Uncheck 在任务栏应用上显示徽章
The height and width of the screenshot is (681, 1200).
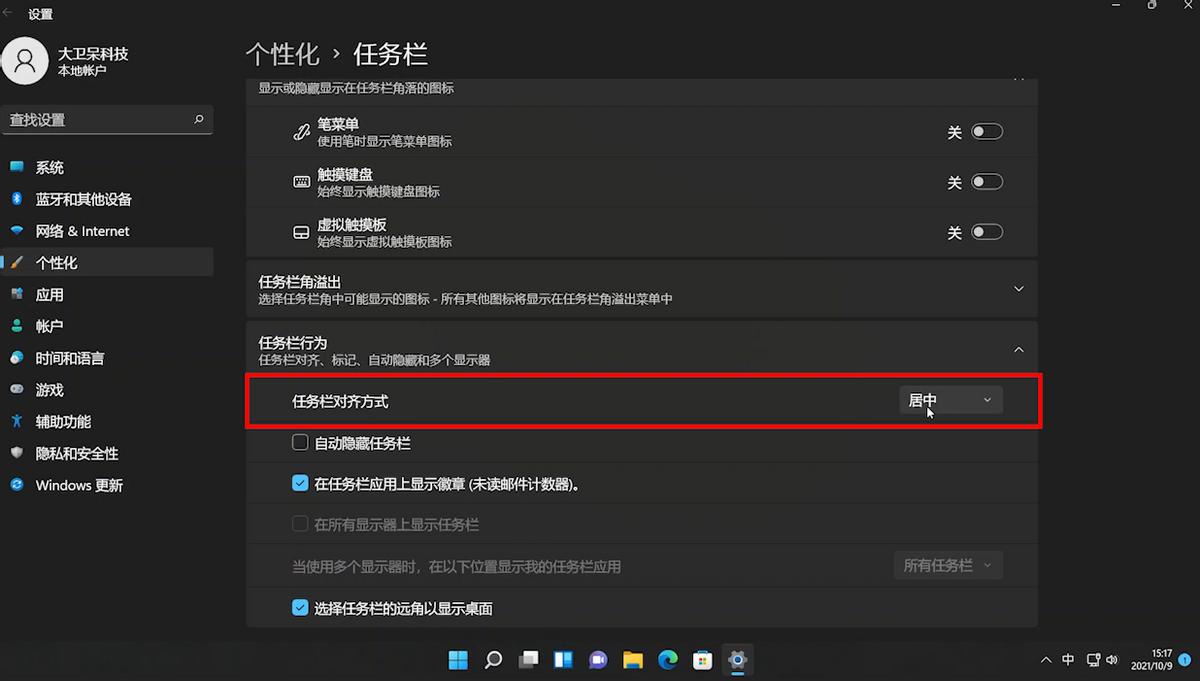tap(300, 483)
